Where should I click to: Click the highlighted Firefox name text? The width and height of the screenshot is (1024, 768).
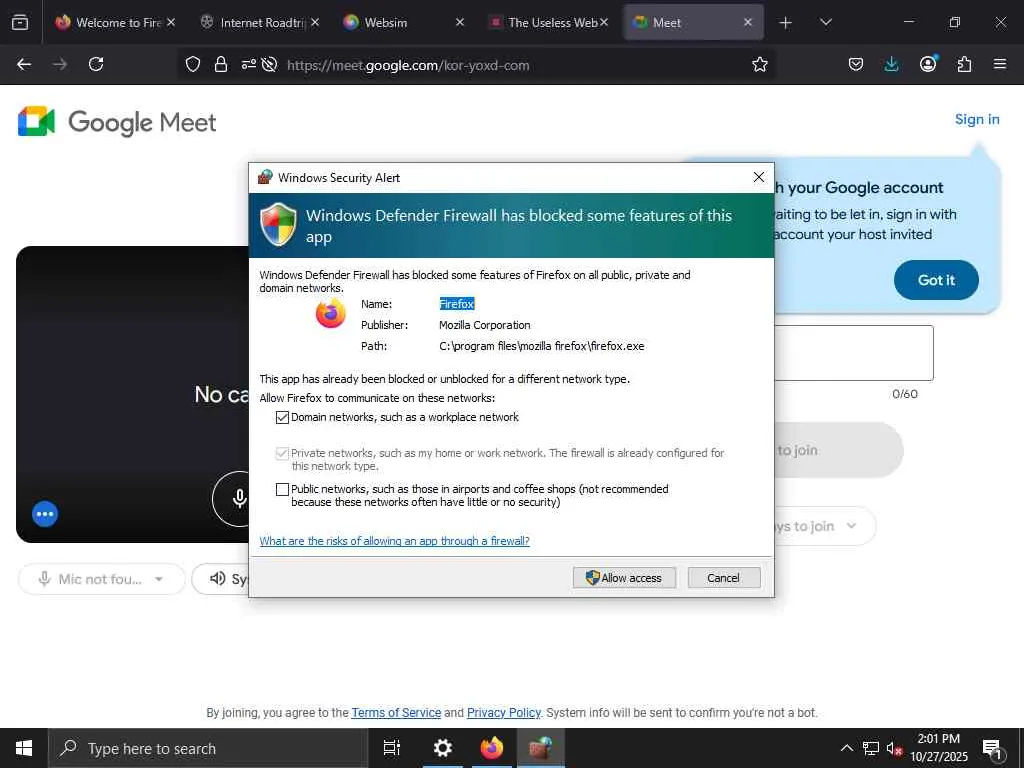[456, 304]
